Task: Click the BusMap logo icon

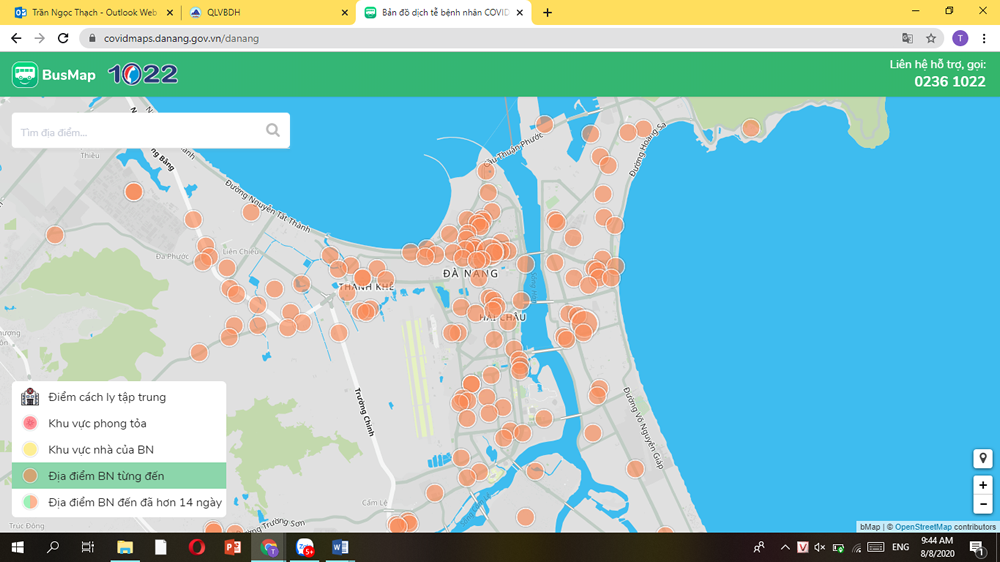Action: click(25, 75)
